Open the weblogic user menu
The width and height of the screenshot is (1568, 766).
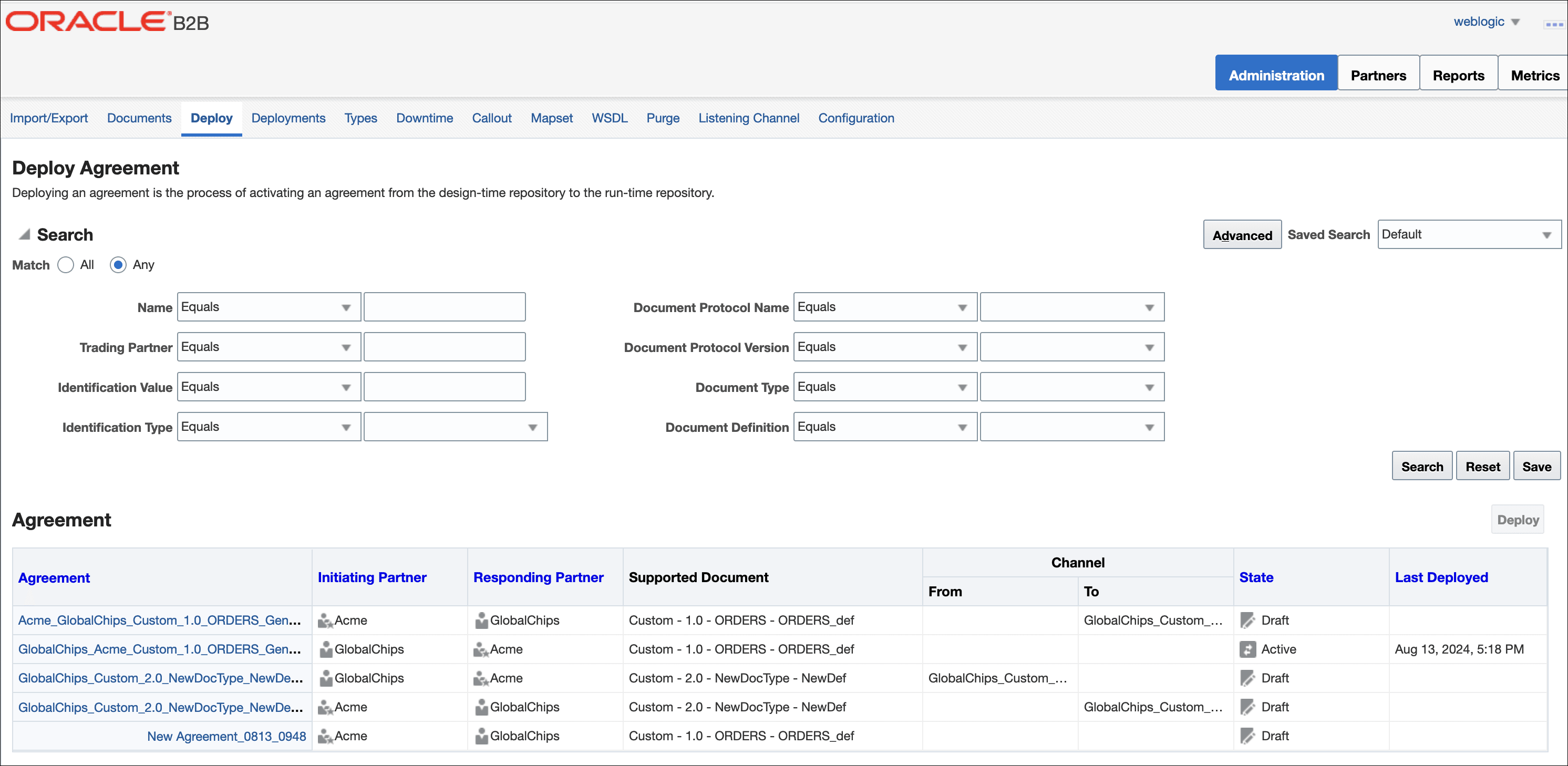click(1487, 22)
